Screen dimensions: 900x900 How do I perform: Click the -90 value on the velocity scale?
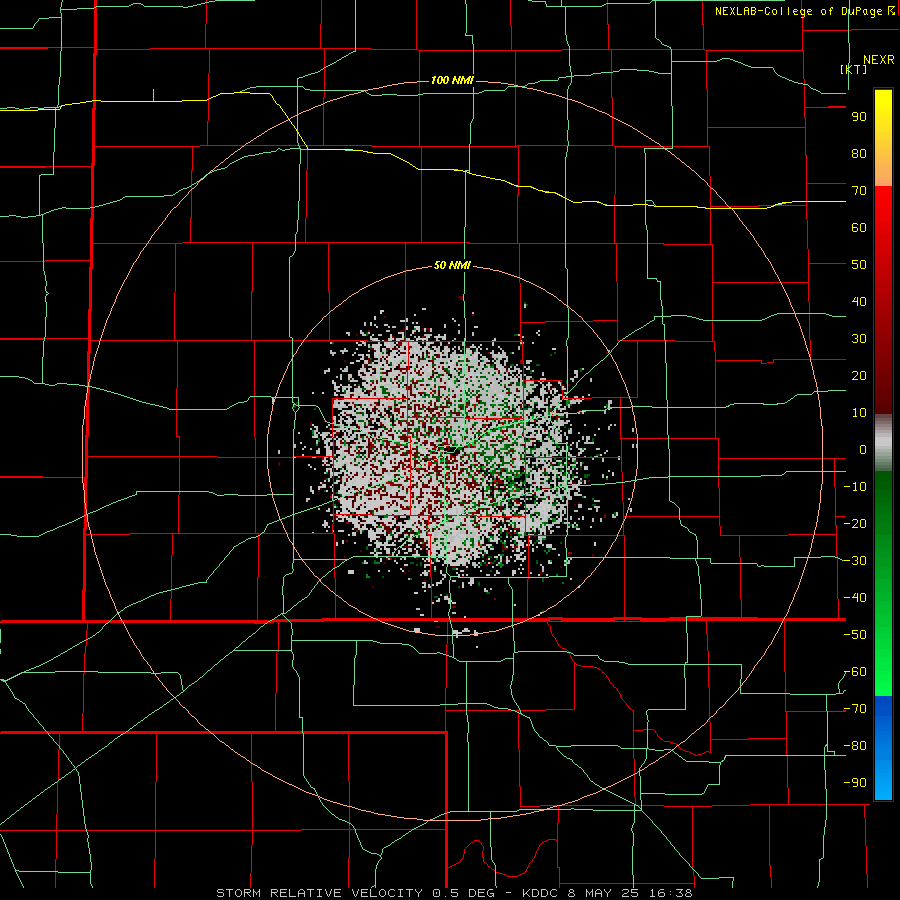tap(855, 783)
